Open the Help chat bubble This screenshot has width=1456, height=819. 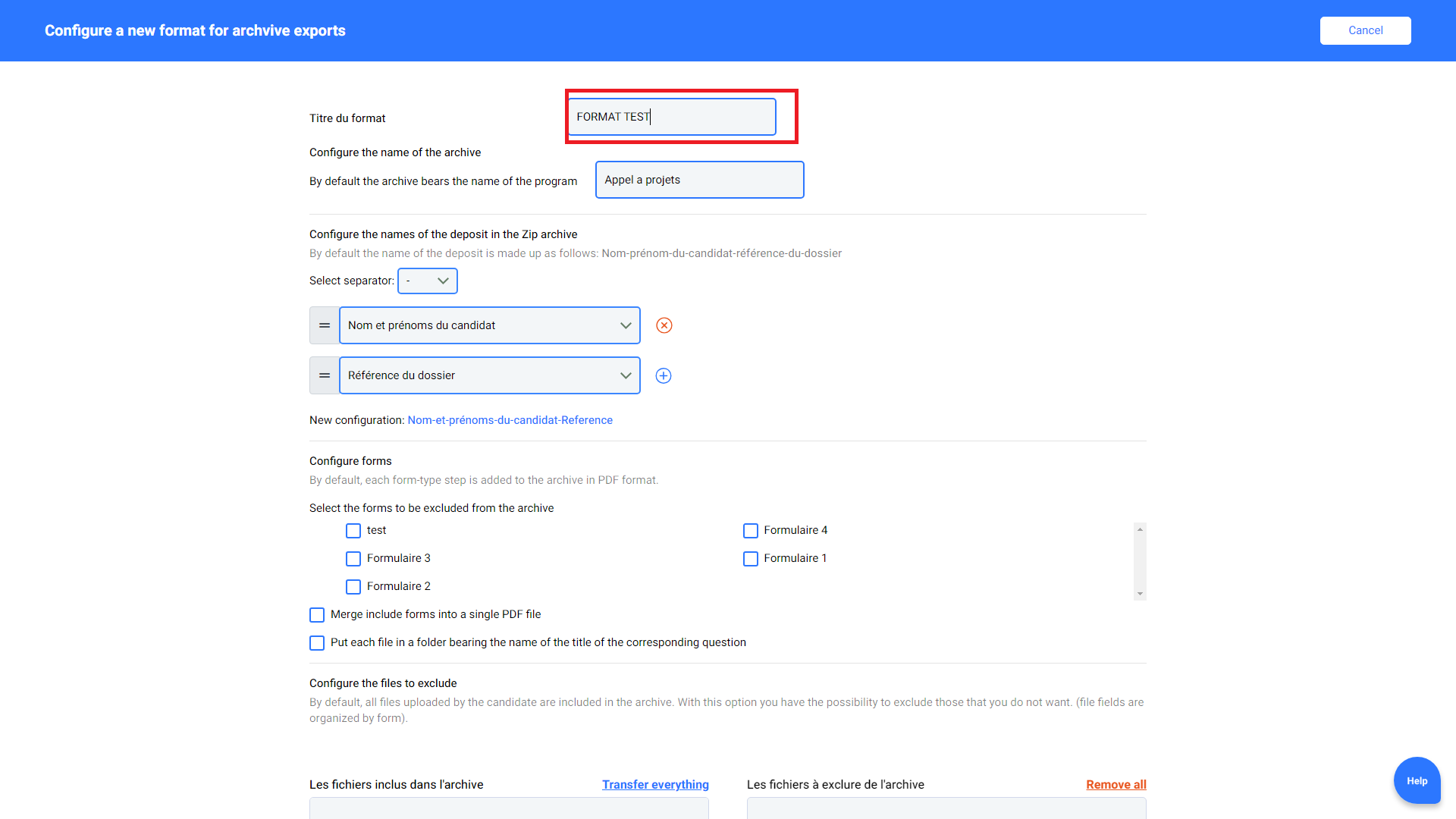(x=1417, y=780)
